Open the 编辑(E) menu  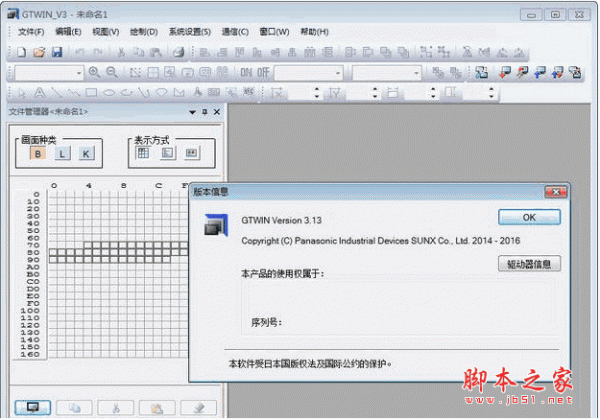point(68,32)
